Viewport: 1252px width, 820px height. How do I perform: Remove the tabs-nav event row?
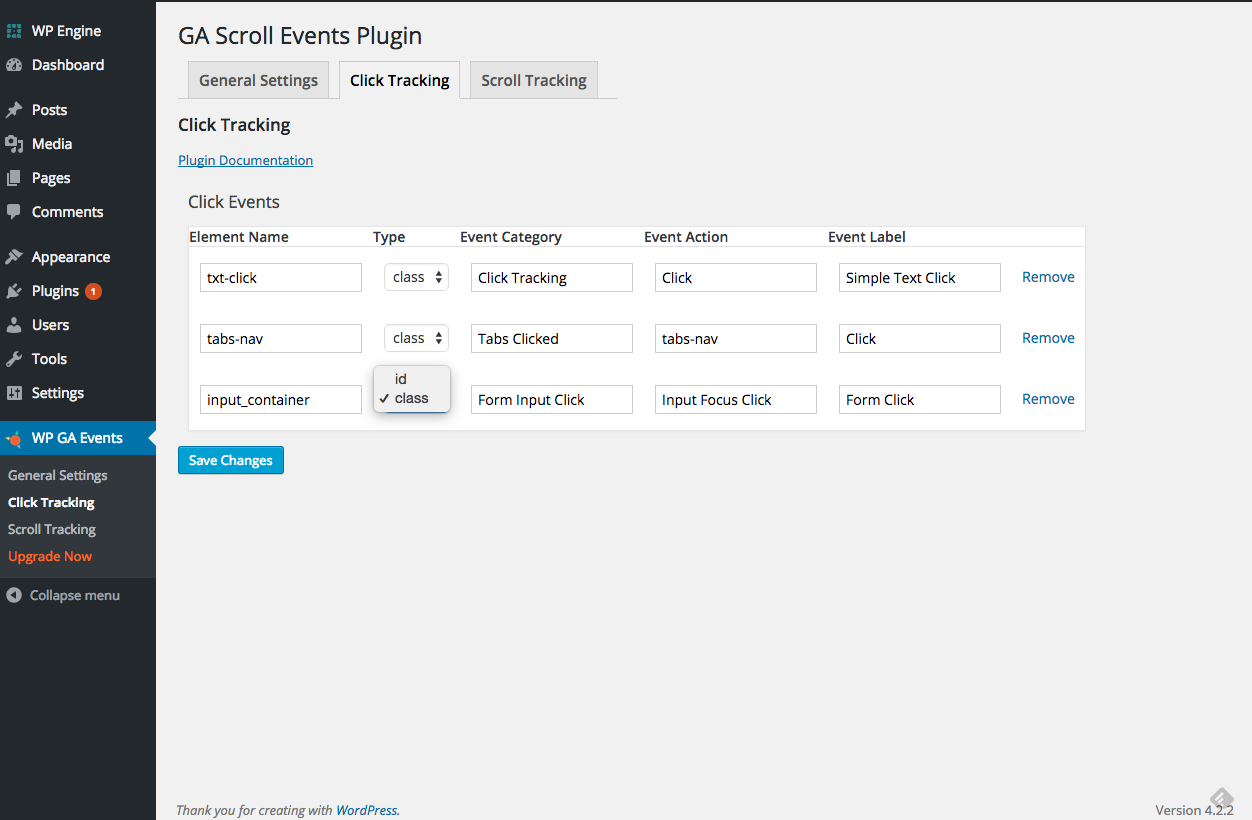[x=1048, y=338]
